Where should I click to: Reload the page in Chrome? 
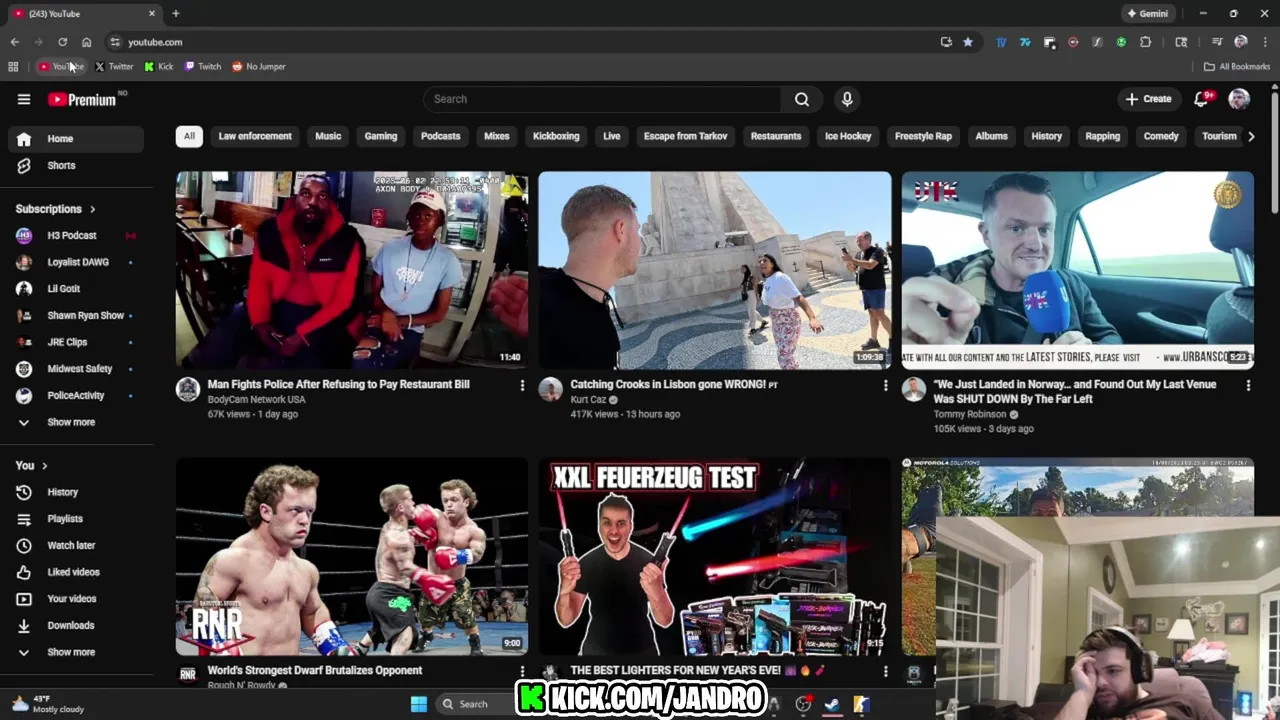[62, 42]
